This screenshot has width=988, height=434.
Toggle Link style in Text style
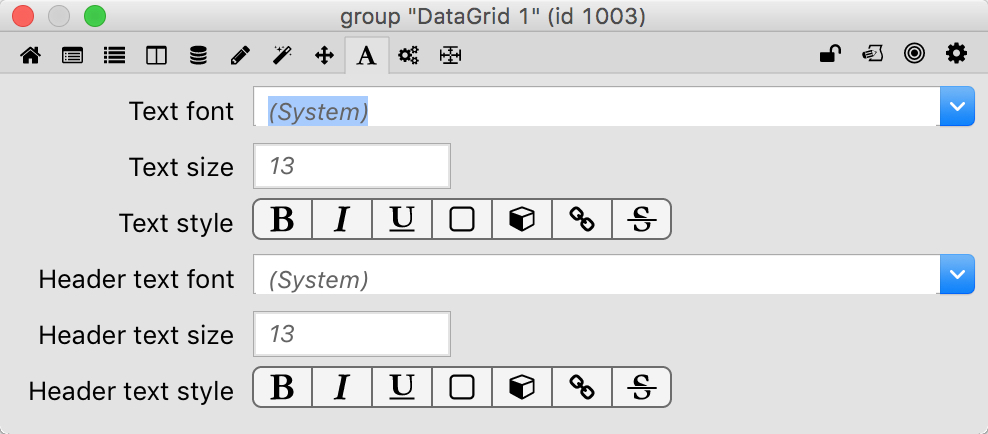coord(582,219)
